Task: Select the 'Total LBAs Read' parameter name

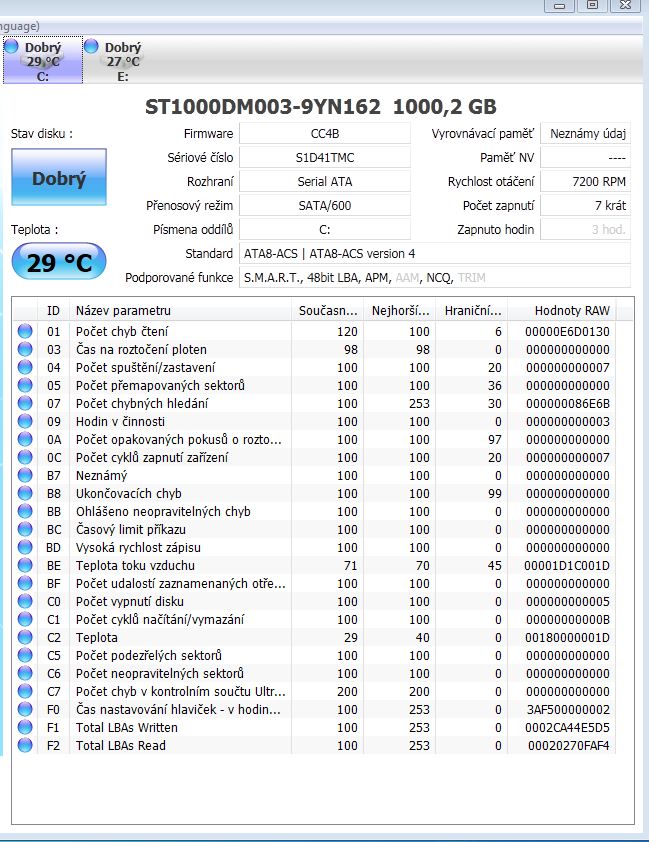Action: [x=121, y=745]
